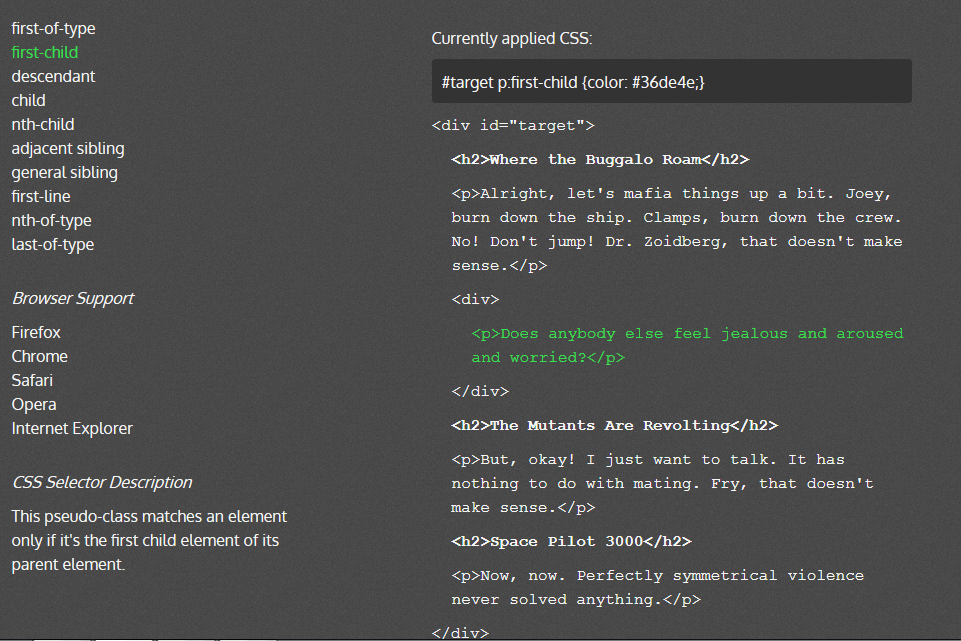The image size is (961, 641).
Task: Click the "Currently applied CSS:" label
Action: (x=512, y=39)
